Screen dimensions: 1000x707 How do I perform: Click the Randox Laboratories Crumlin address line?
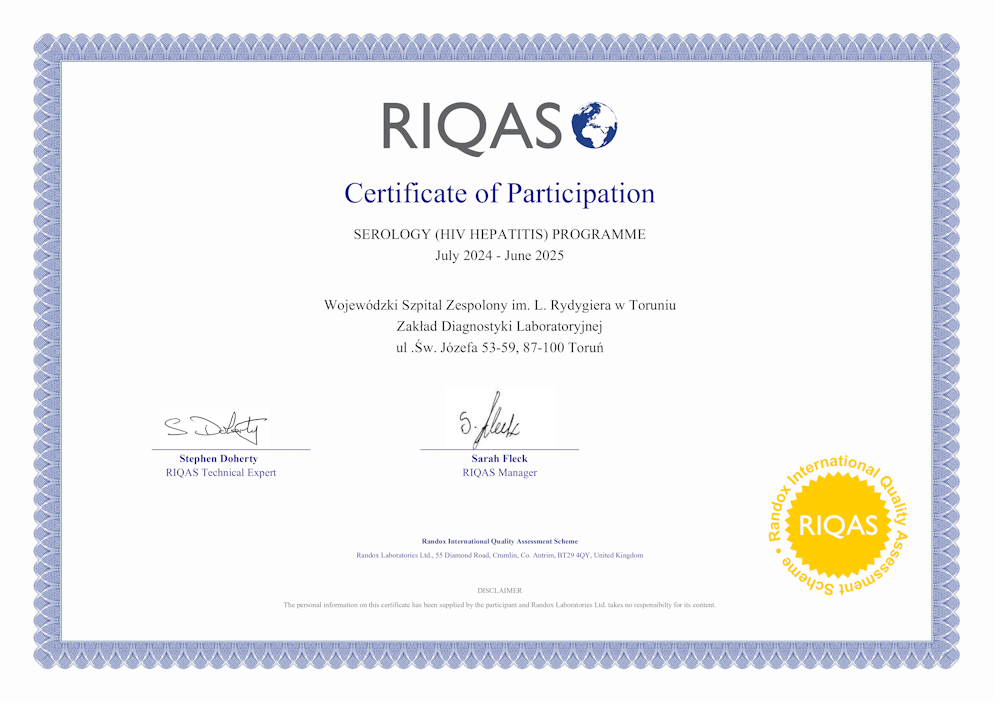point(499,555)
